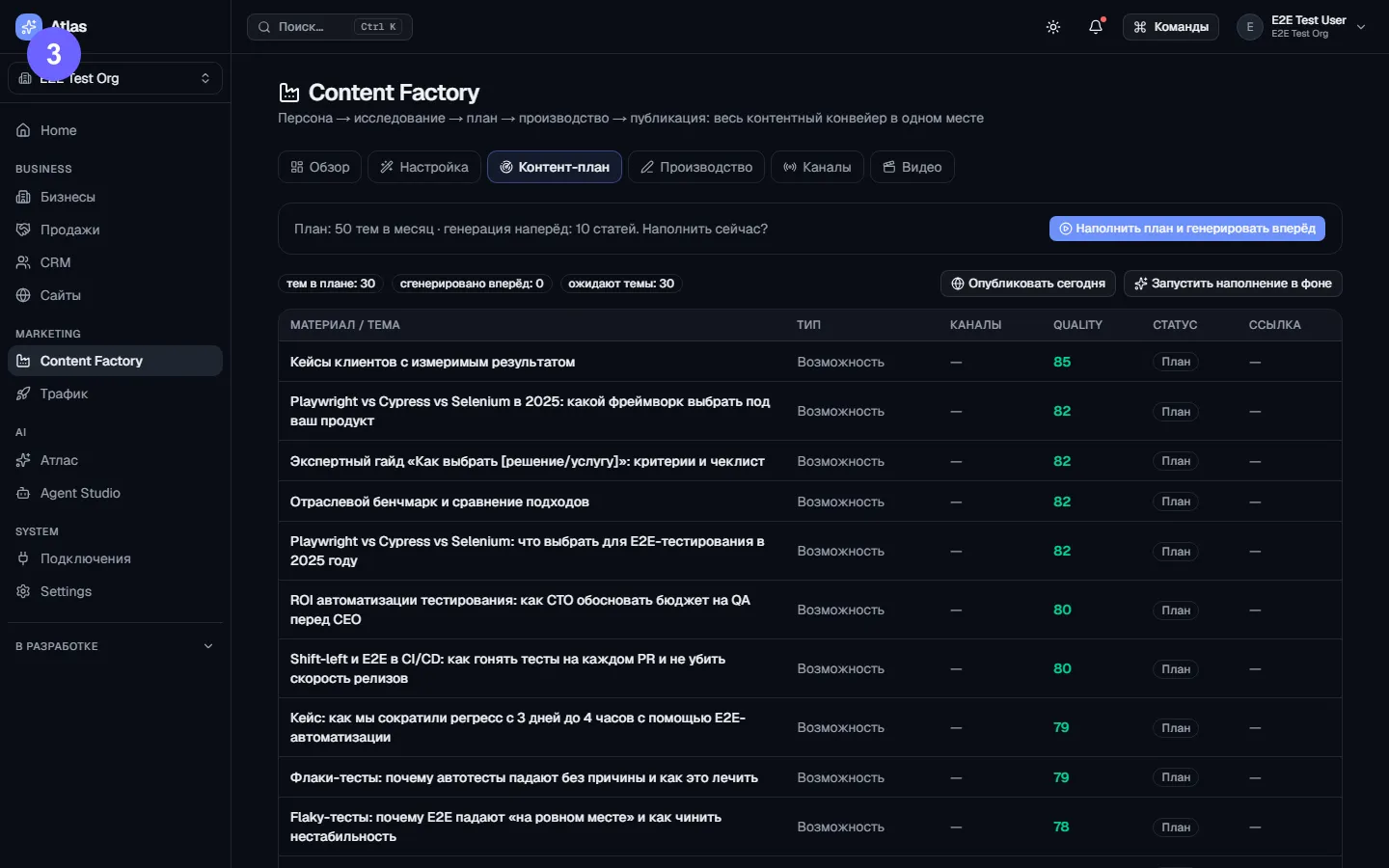Open the notifications bell icon

coord(1096,27)
